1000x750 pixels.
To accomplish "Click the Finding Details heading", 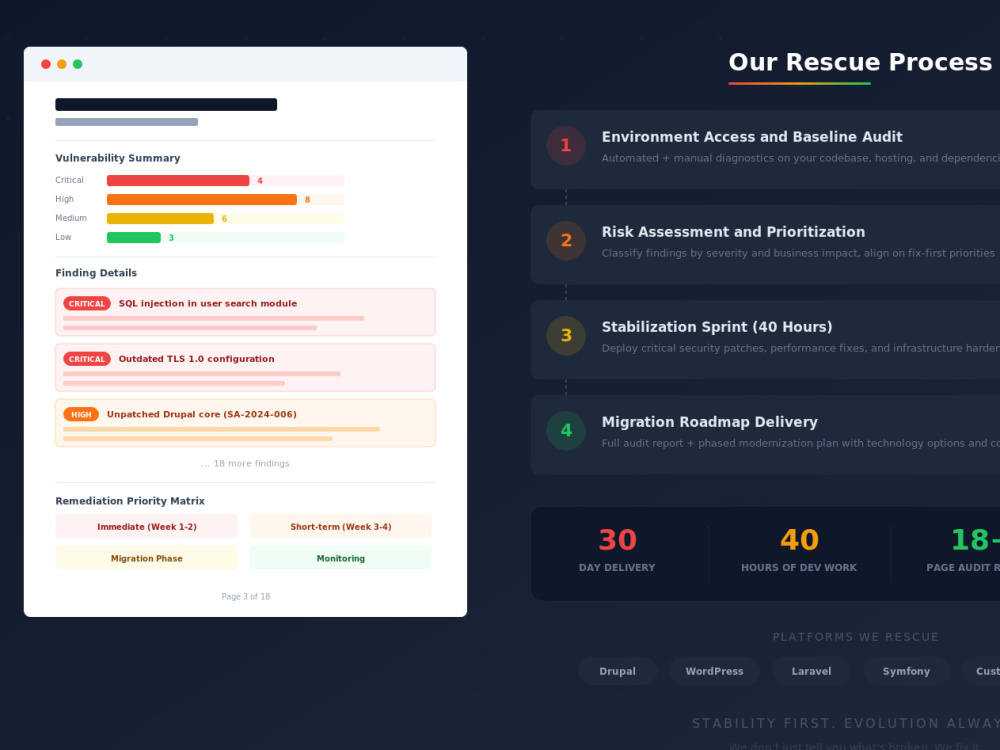I will coord(96,273).
